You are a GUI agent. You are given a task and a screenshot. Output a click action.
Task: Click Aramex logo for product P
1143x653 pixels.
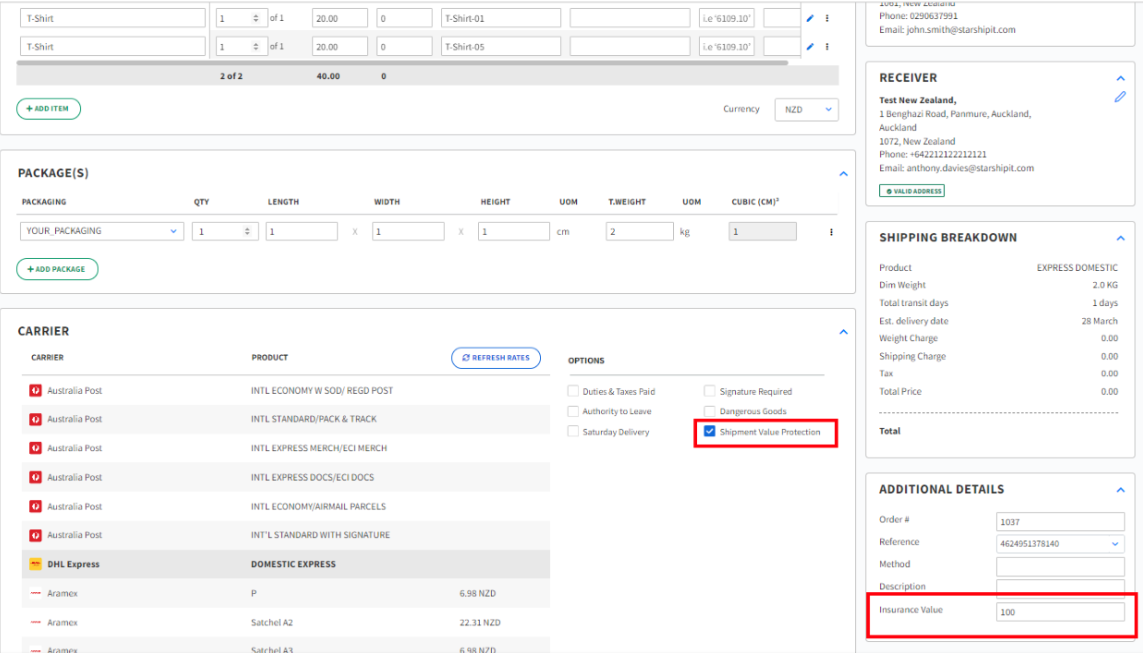click(35, 593)
